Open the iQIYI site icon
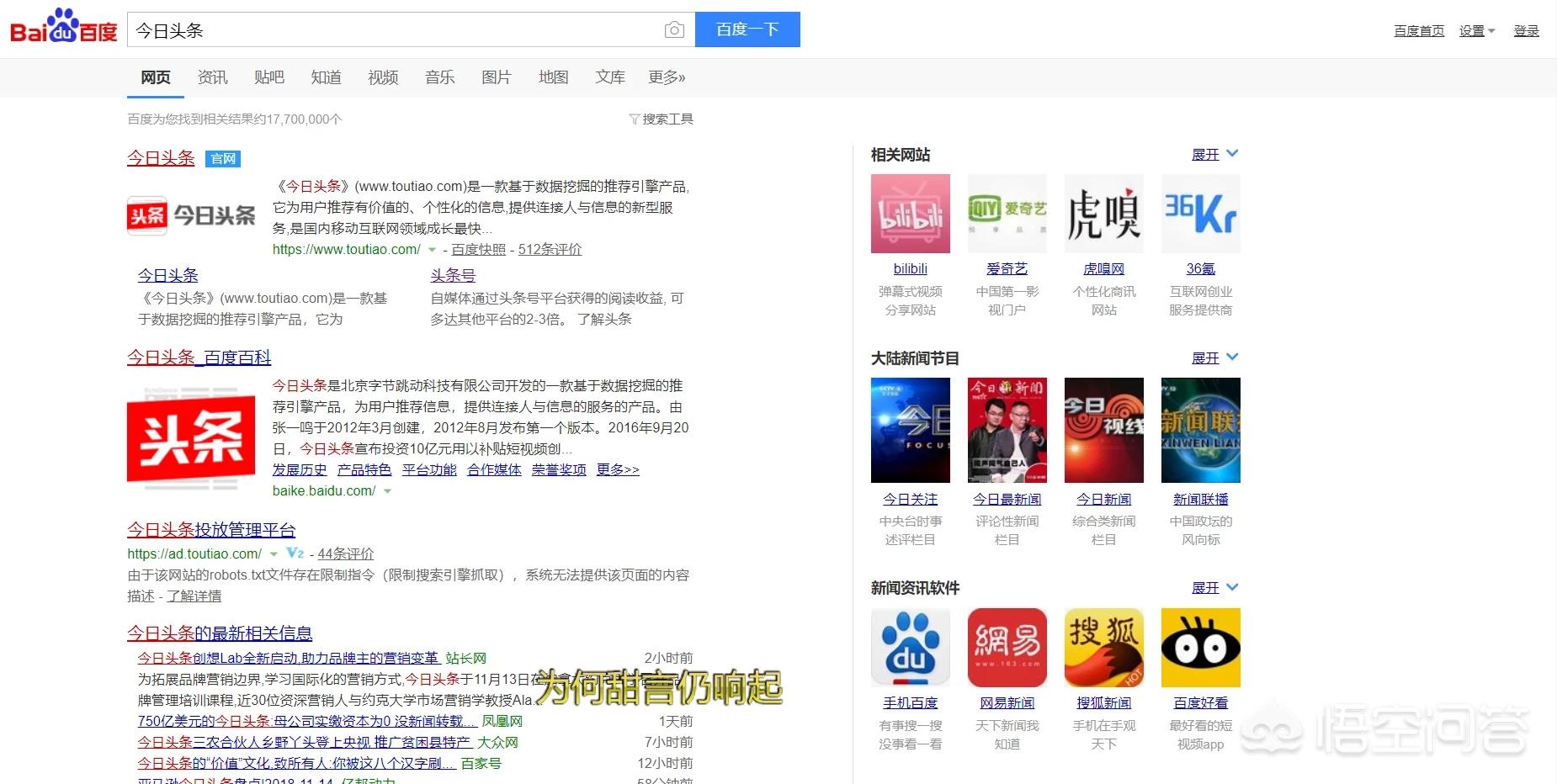1557x784 pixels. click(x=1007, y=214)
